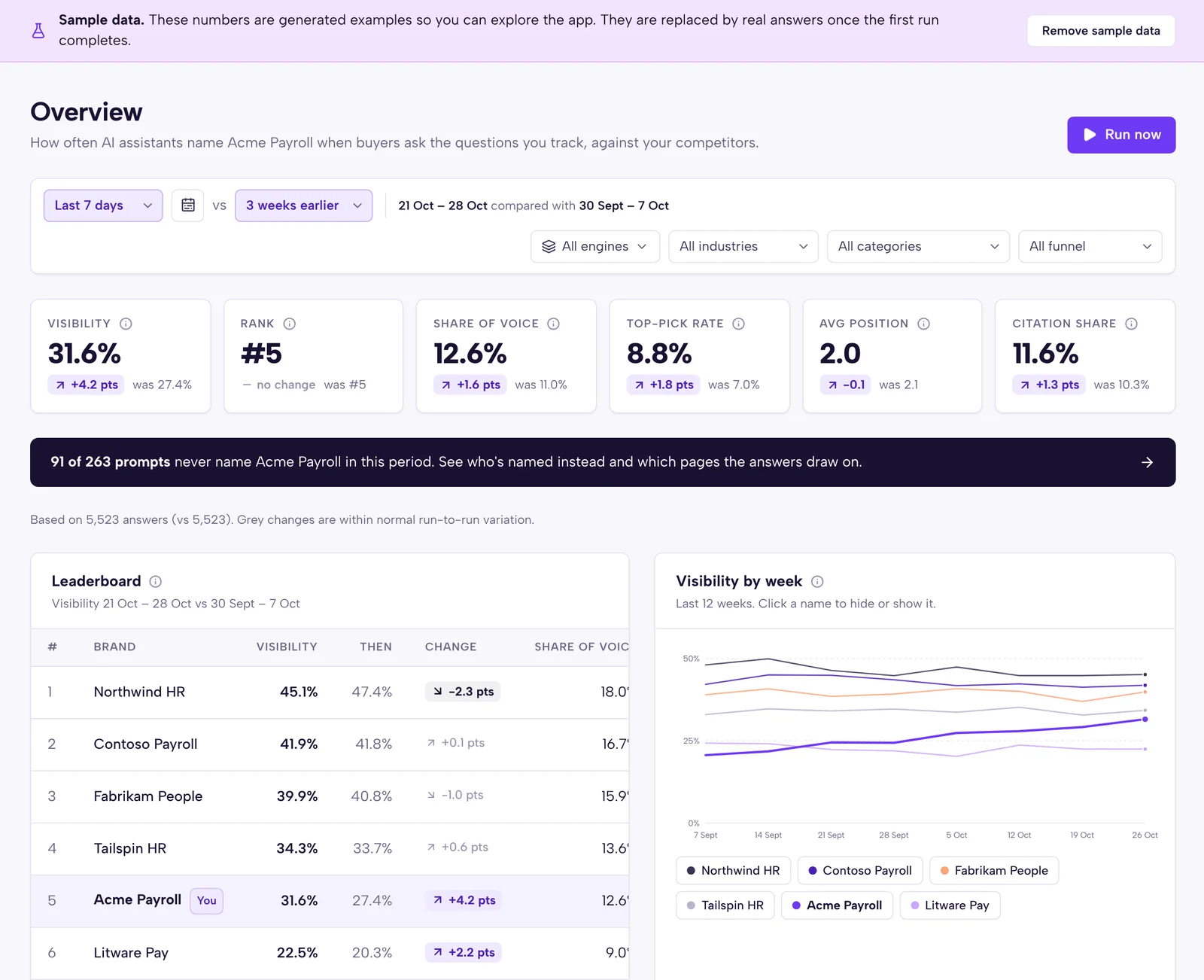Click the Leaderboard info icon
This screenshot has height=980, width=1204.
click(156, 581)
